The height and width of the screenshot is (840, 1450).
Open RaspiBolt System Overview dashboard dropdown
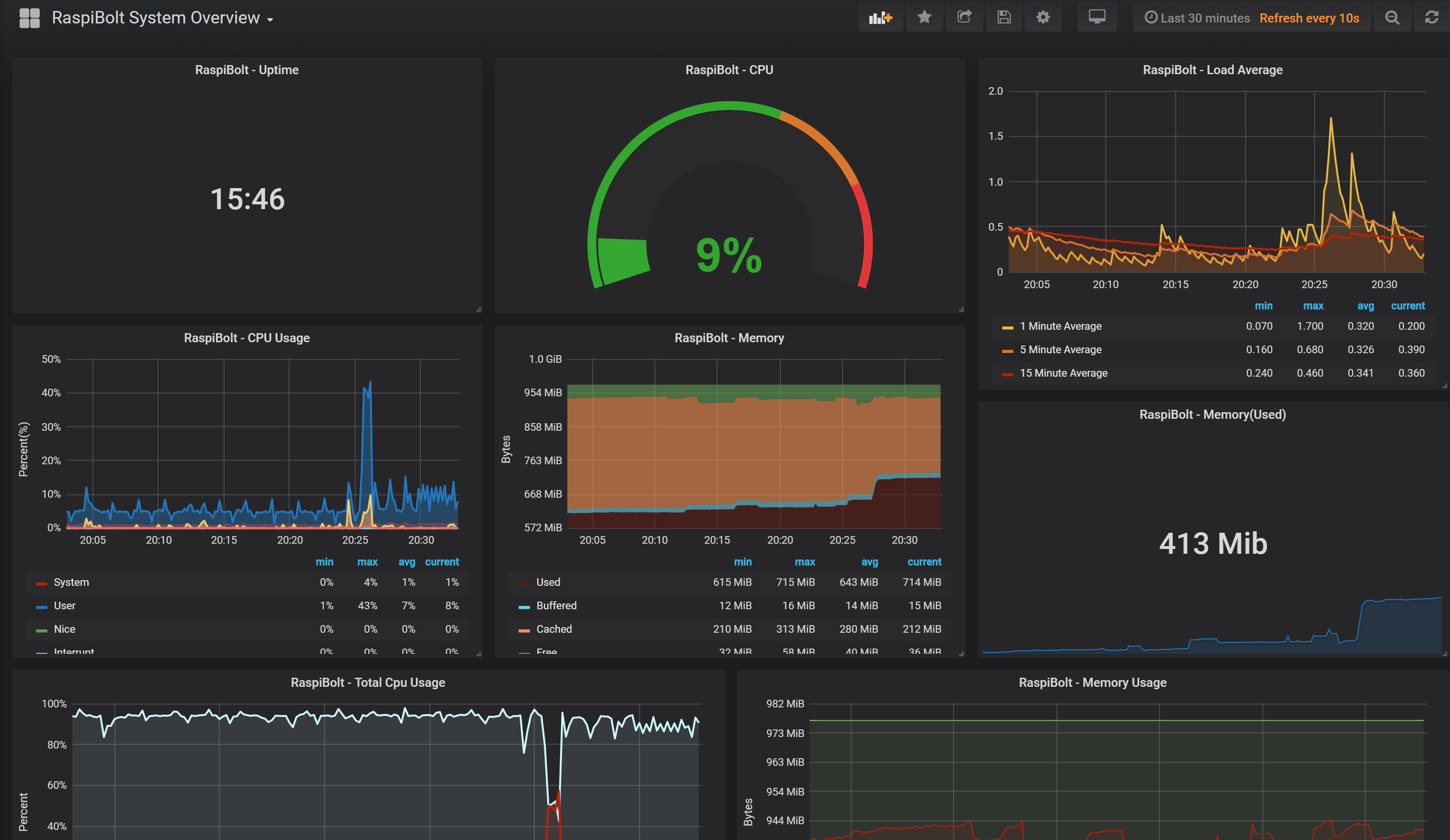[162, 18]
